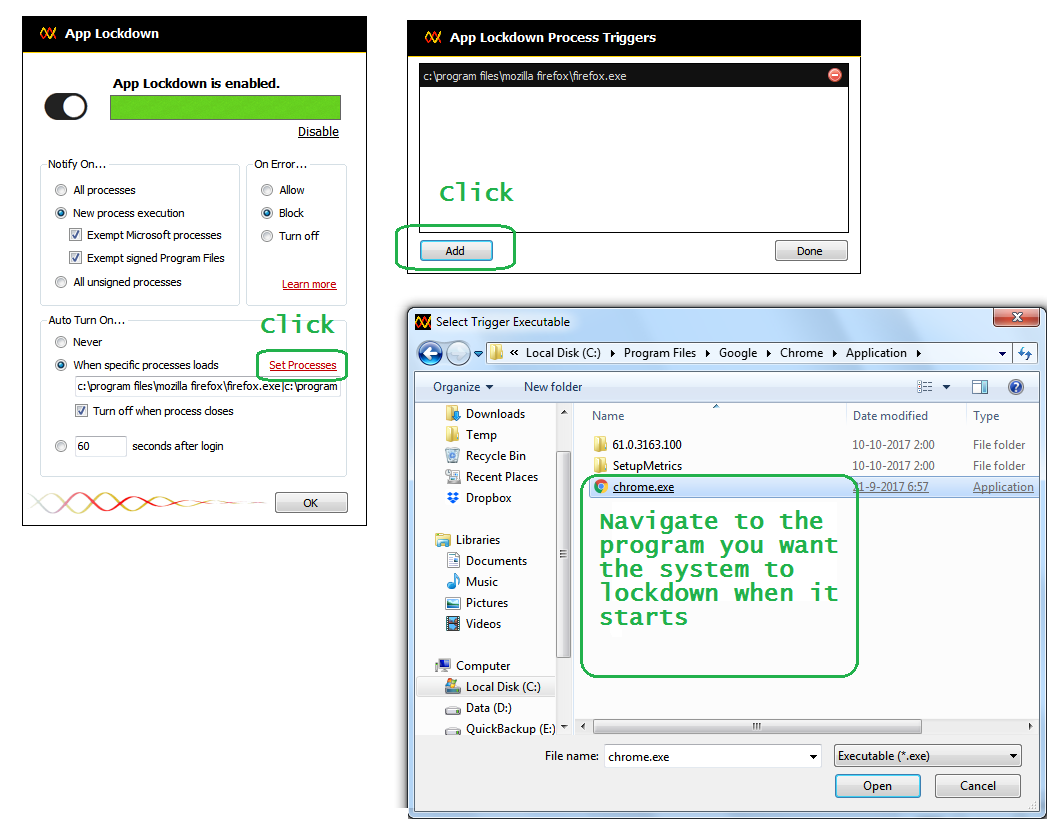This screenshot has width=1053, height=837.
Task: Click the Disable link
Action: (x=318, y=132)
